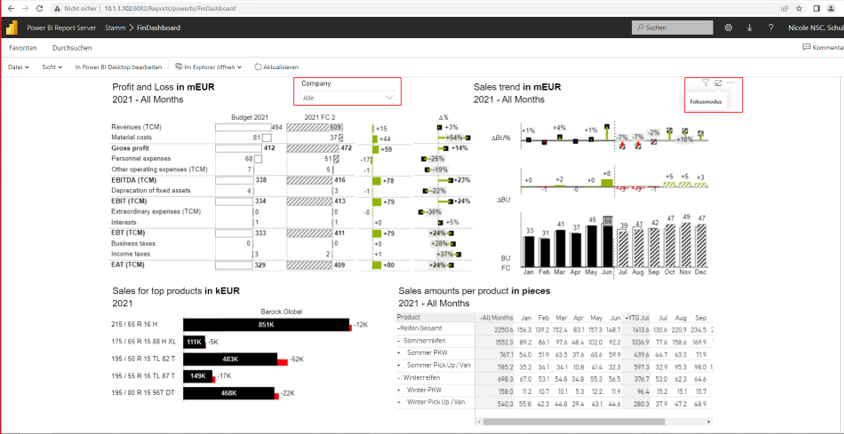Select the 149K bar for 195 / 55 R 16 TL 87 T
The image size is (844, 434).
[198, 376]
